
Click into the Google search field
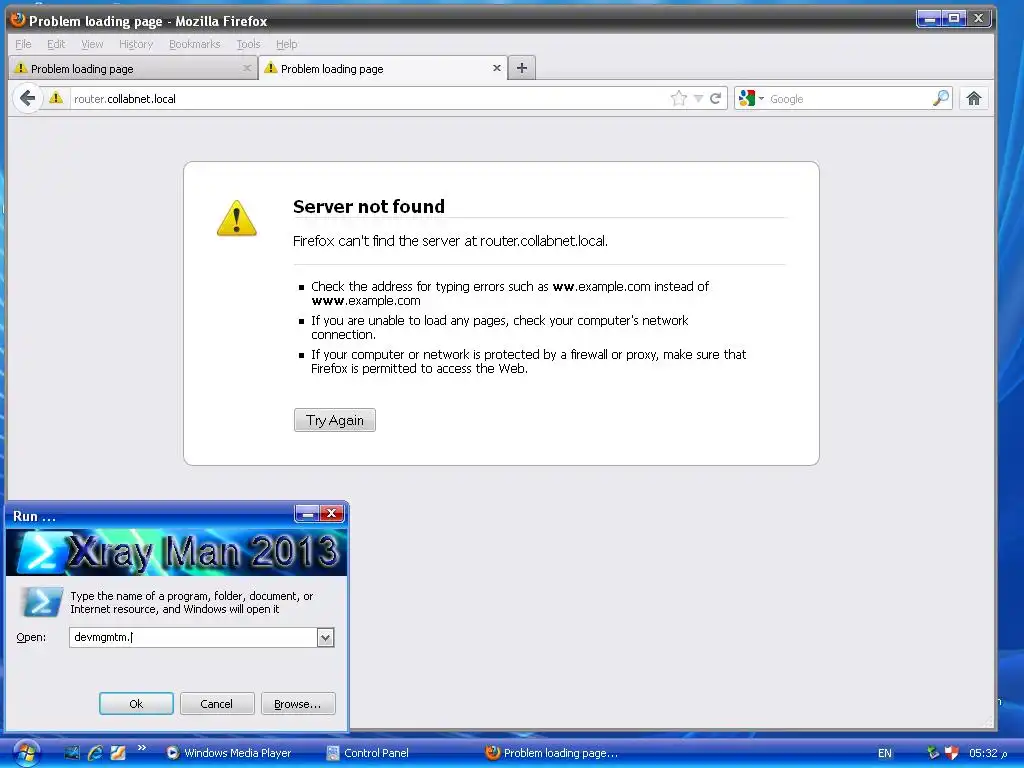(x=849, y=99)
